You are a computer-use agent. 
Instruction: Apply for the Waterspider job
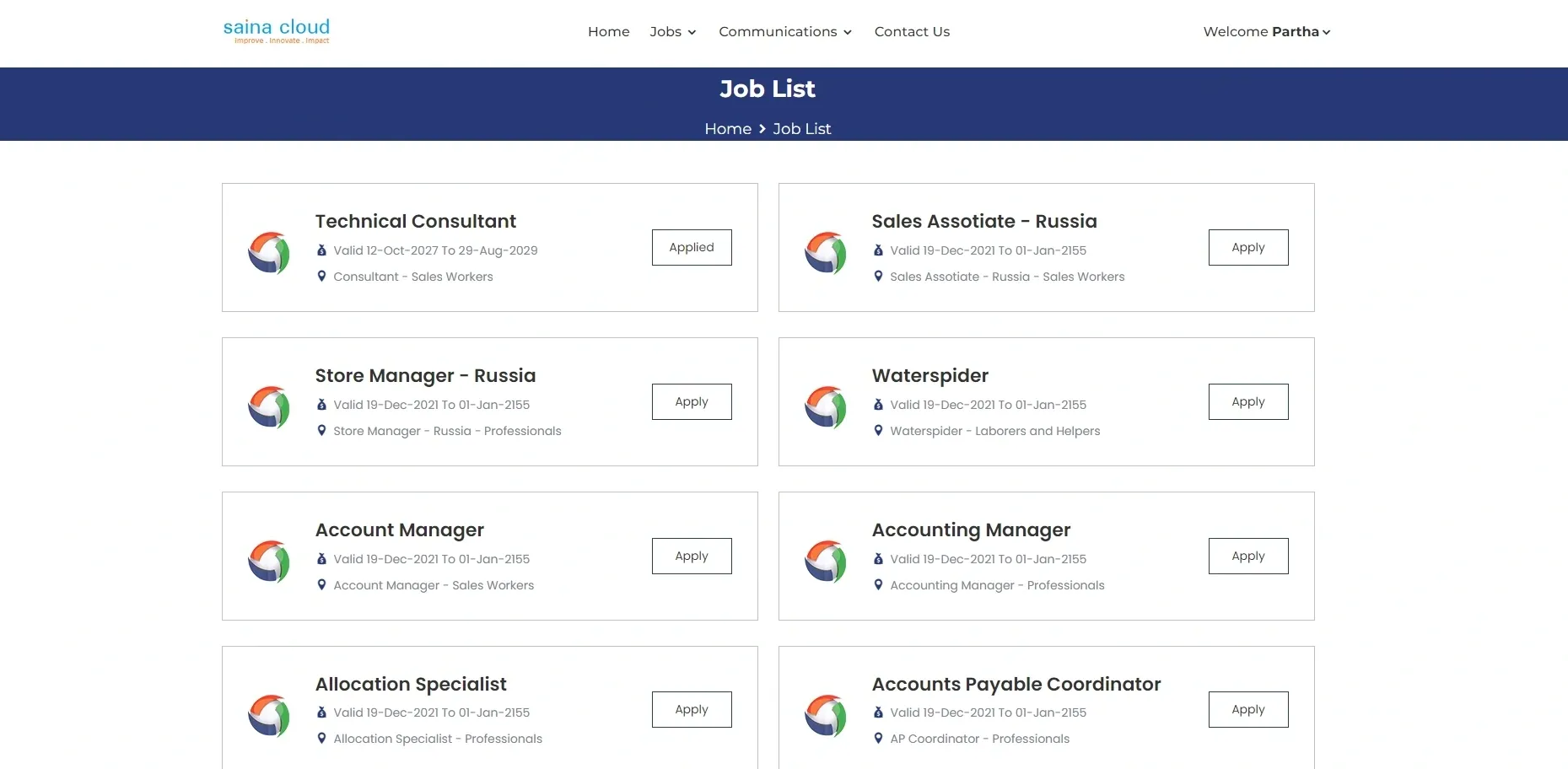(1247, 401)
